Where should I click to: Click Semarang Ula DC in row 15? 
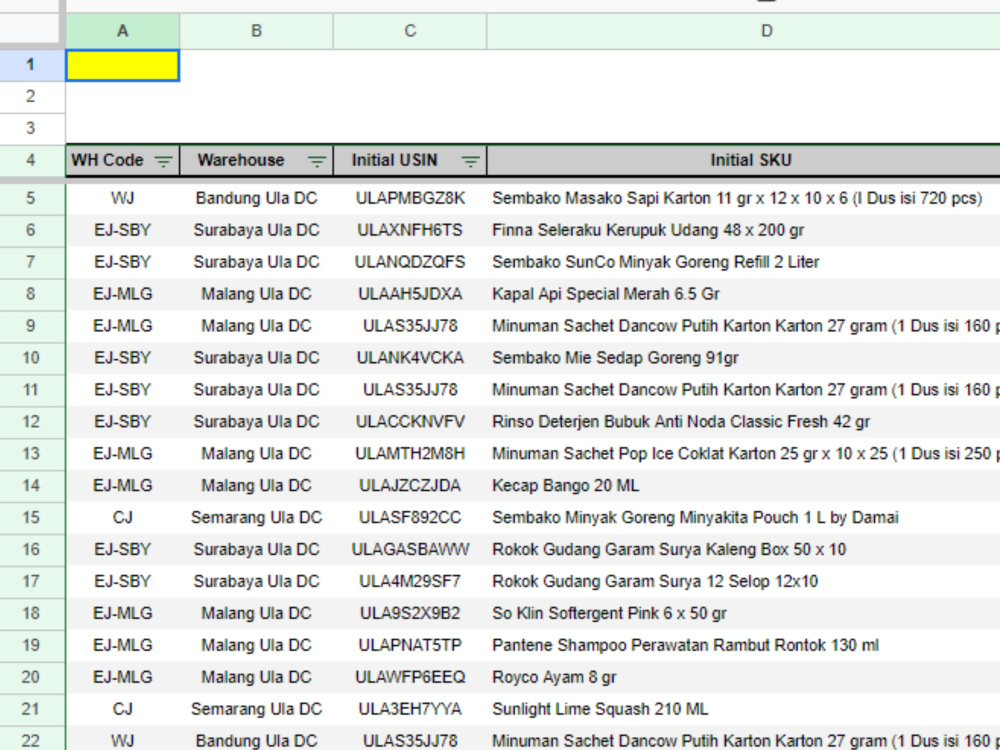(256, 517)
